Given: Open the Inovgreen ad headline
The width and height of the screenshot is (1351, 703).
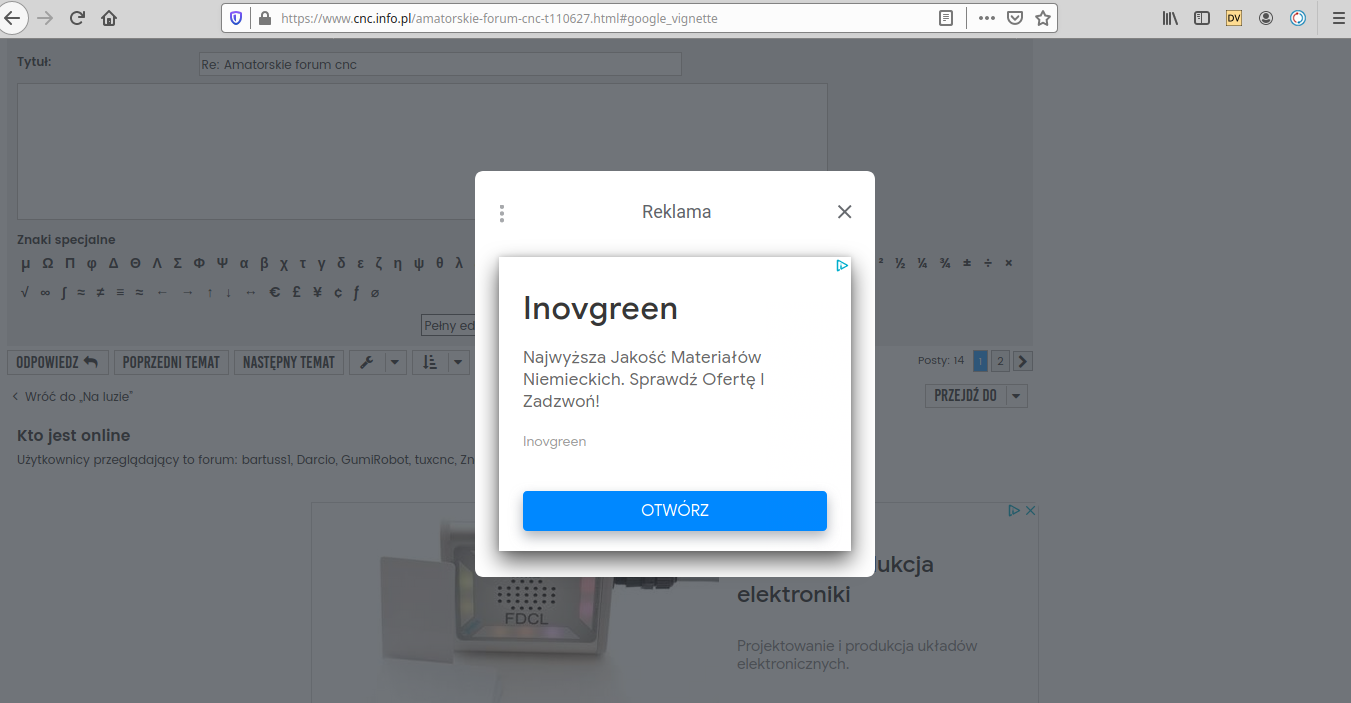Looking at the screenshot, I should click(600, 308).
